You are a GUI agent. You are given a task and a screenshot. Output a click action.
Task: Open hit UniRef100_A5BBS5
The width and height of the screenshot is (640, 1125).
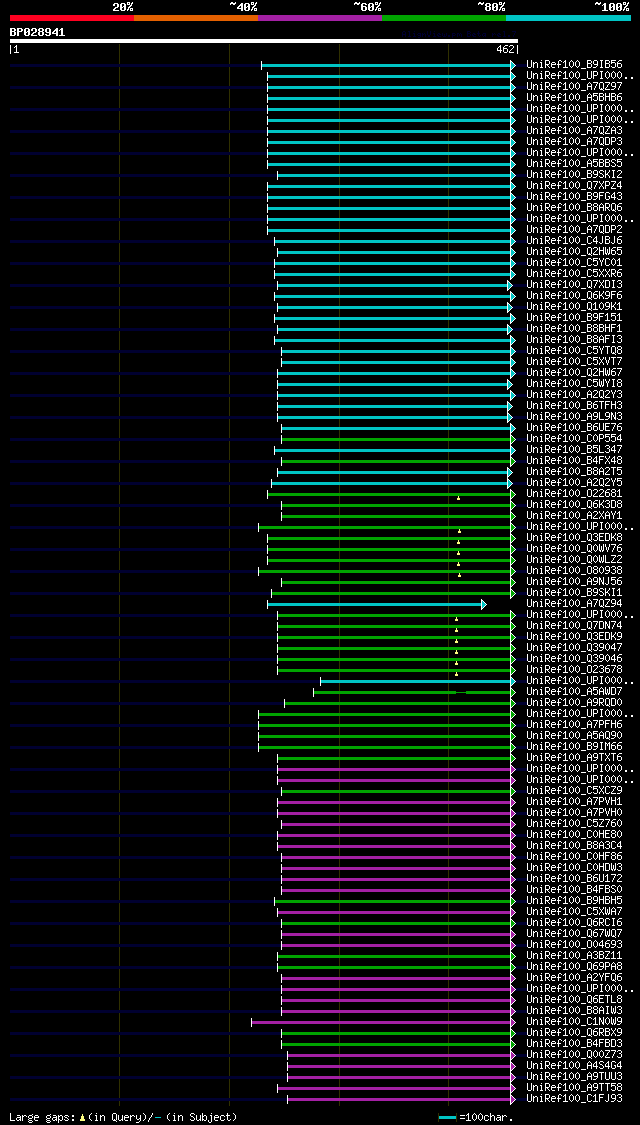[x=574, y=164]
